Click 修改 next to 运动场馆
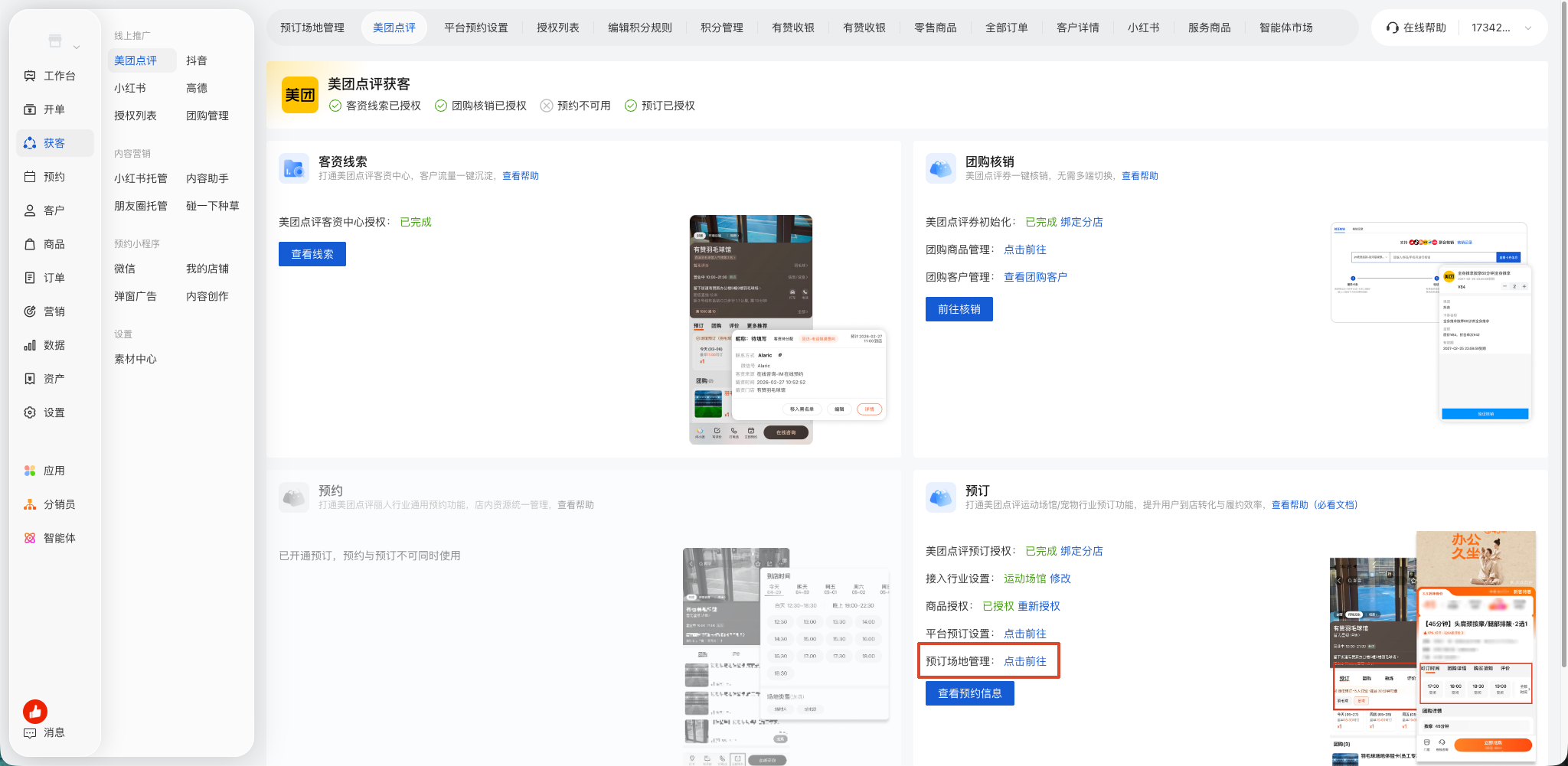The width and height of the screenshot is (1568, 766). [1060, 579]
